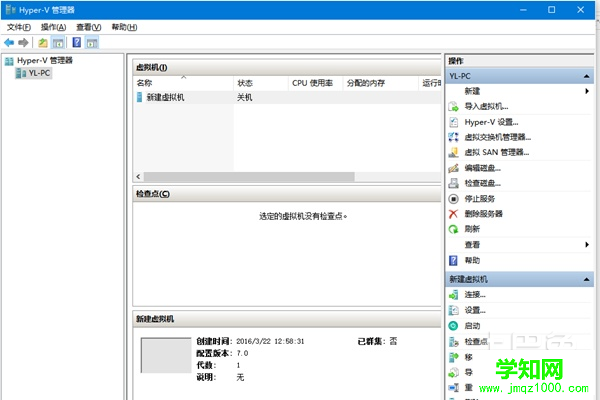Open Hyper-V 设置... action
The image size is (600, 400).
coord(491,122)
